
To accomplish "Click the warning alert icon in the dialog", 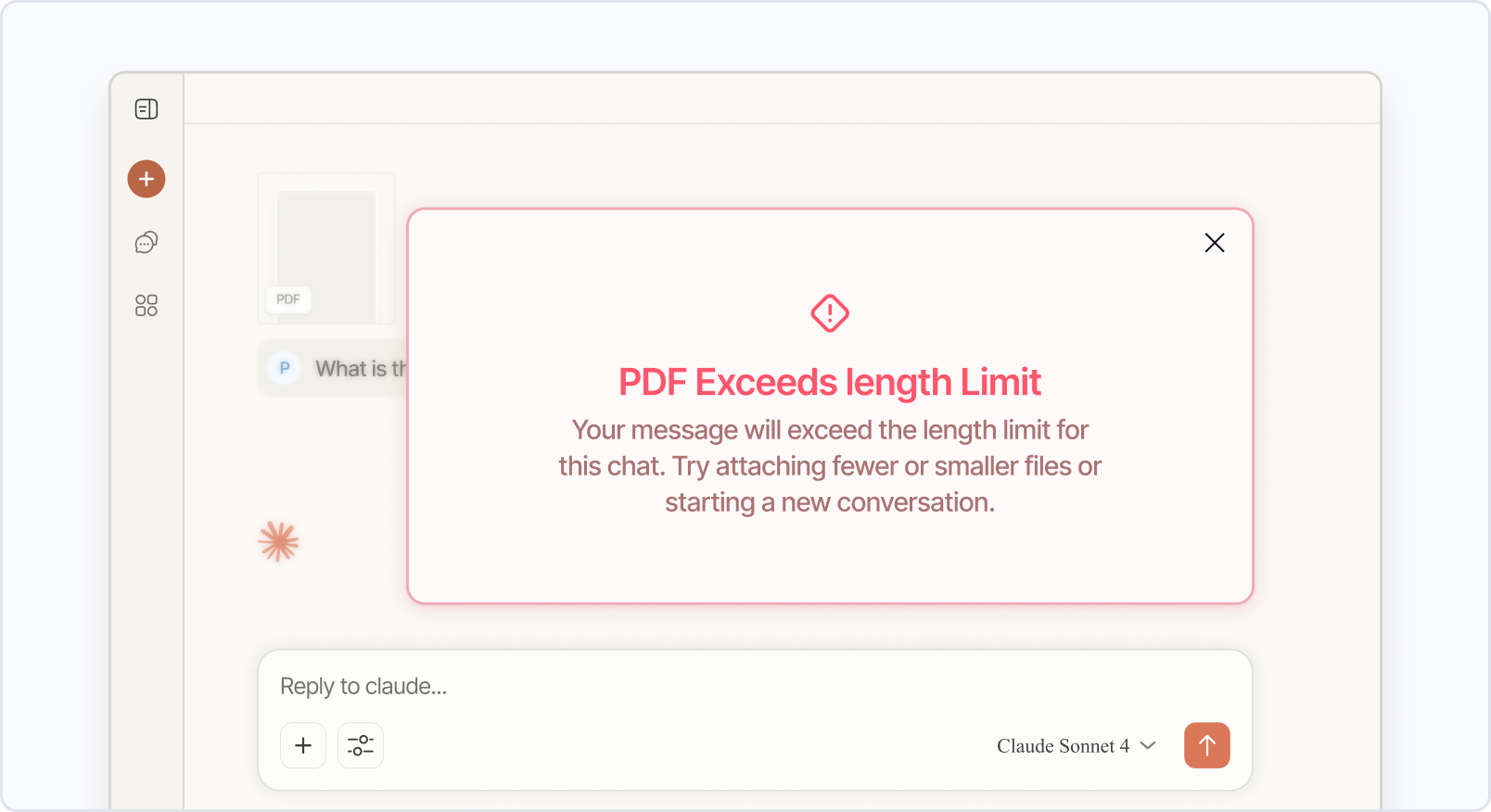I will (830, 313).
